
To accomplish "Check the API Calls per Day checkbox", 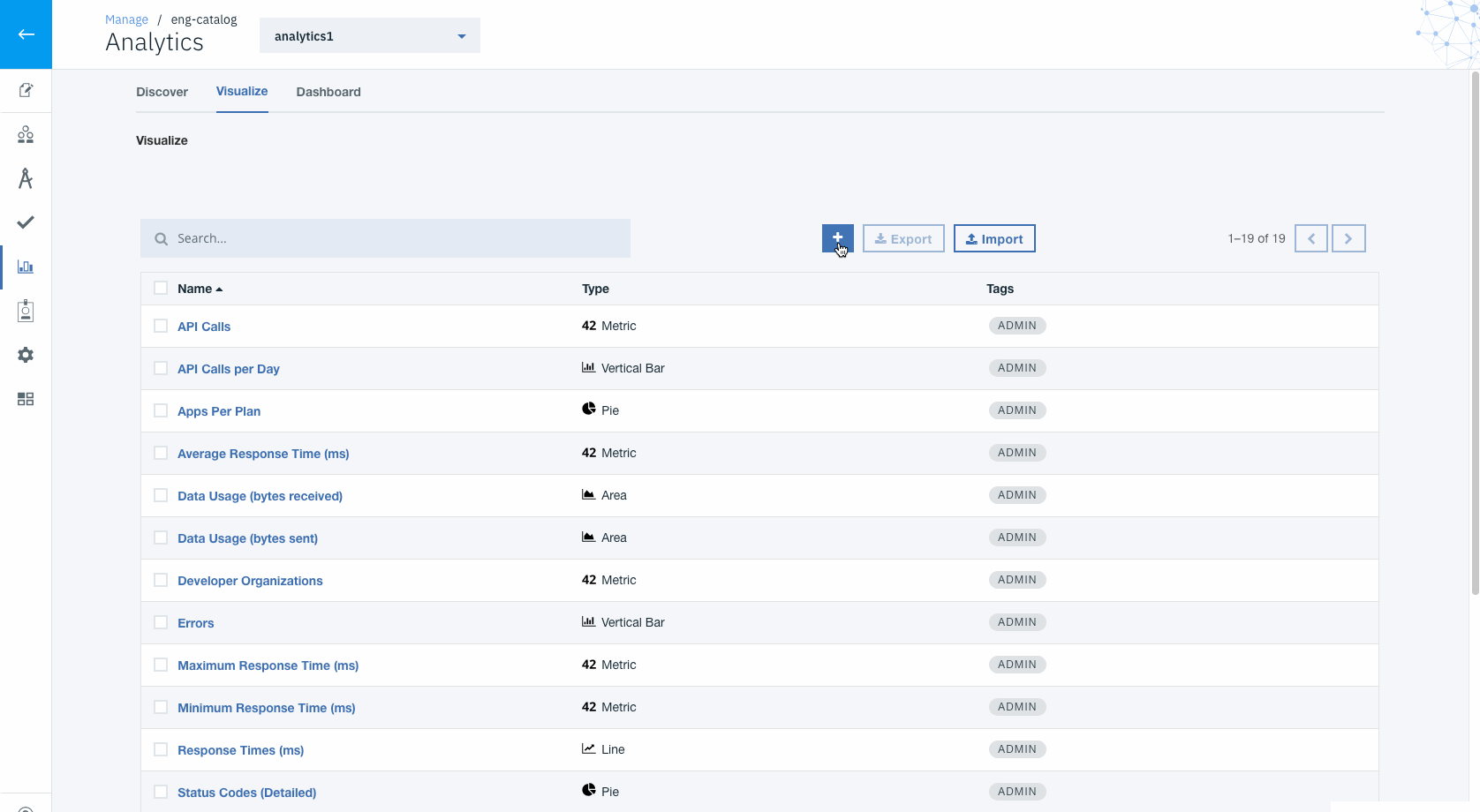I will [161, 368].
